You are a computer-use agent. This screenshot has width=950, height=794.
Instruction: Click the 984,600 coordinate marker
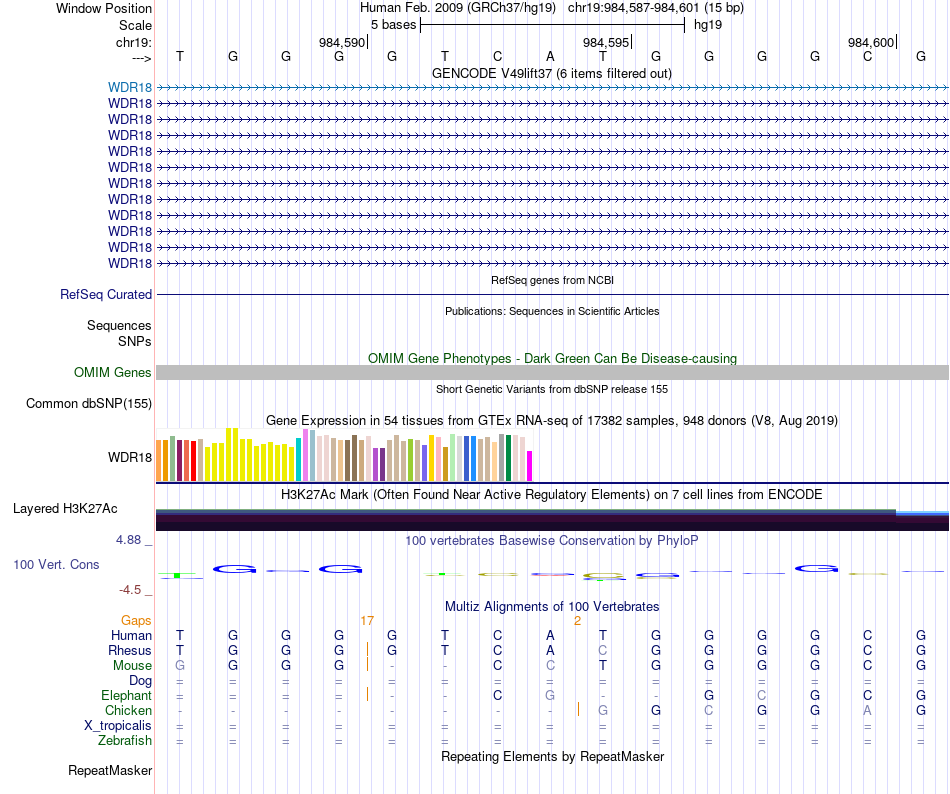[872, 42]
